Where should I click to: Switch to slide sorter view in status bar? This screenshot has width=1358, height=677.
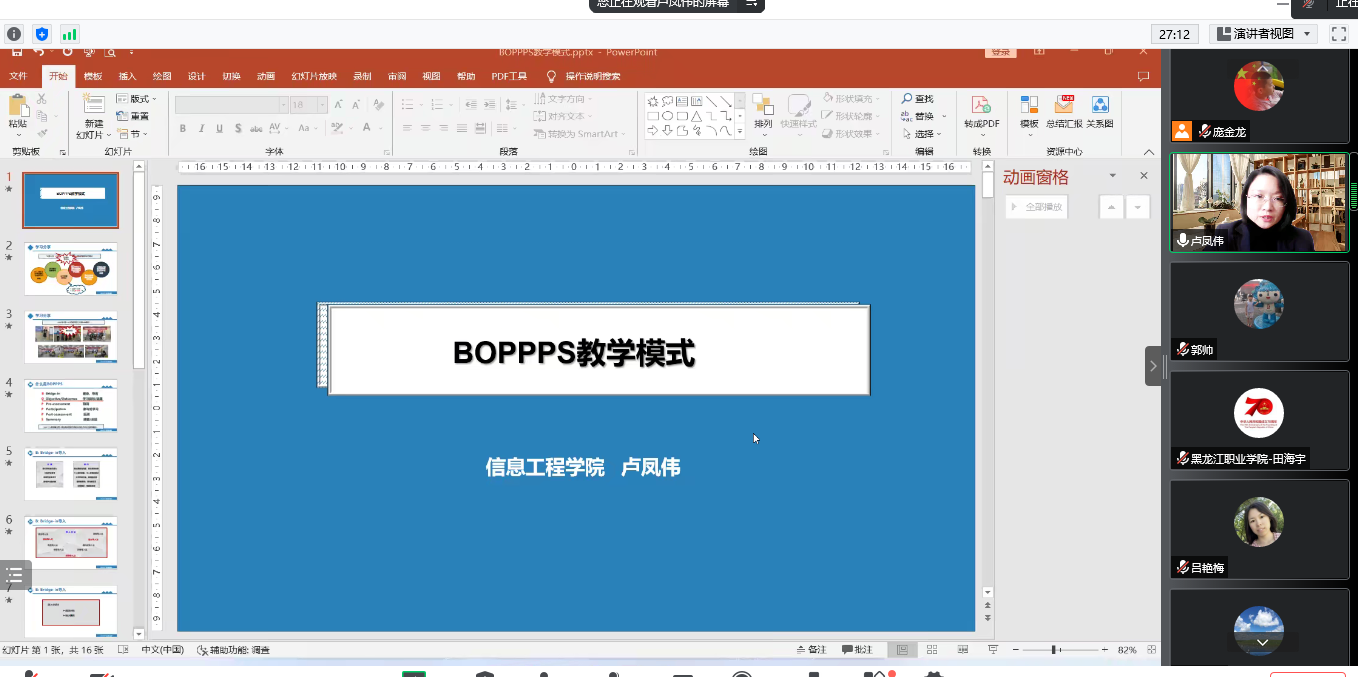click(x=932, y=650)
